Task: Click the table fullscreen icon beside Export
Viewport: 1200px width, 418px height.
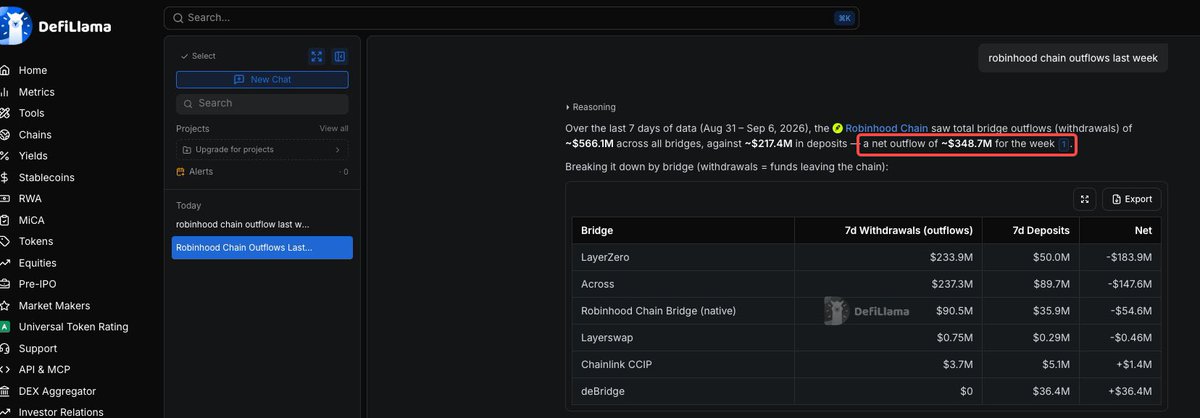Action: pyautogui.click(x=1084, y=199)
